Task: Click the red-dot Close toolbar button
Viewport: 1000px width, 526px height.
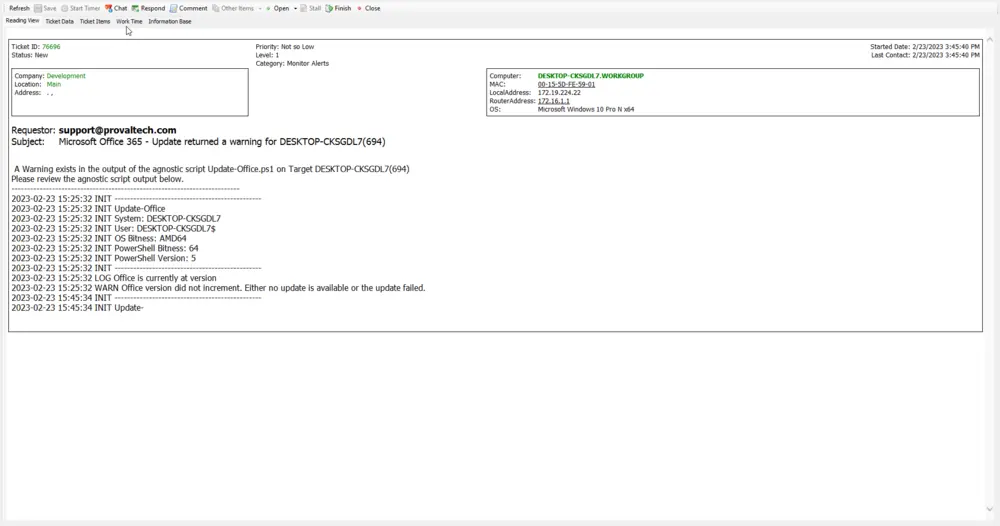Action: pyautogui.click(x=369, y=8)
